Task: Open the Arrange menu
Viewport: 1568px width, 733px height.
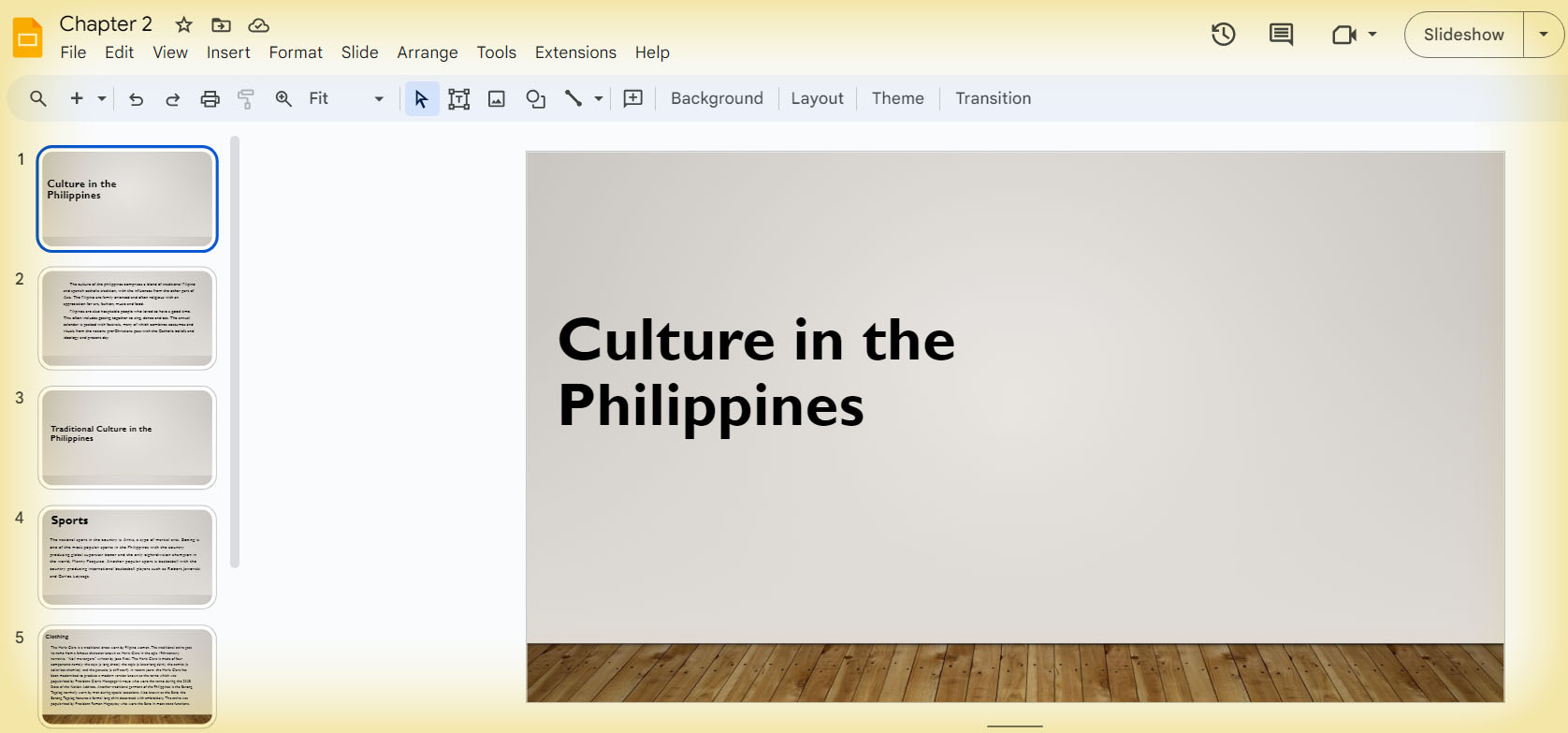Action: click(428, 52)
